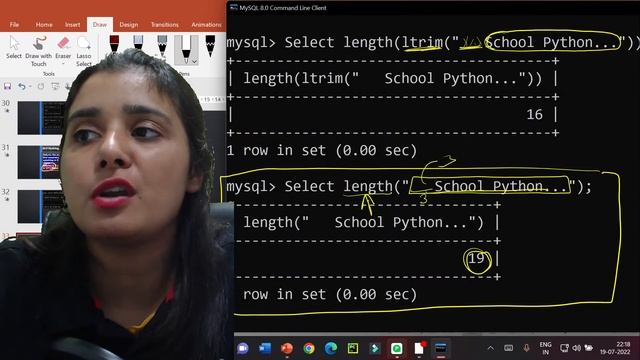Image resolution: width=640 pixels, height=360 pixels.
Task: Open the green rounded app on taskbar
Action: [396, 348]
